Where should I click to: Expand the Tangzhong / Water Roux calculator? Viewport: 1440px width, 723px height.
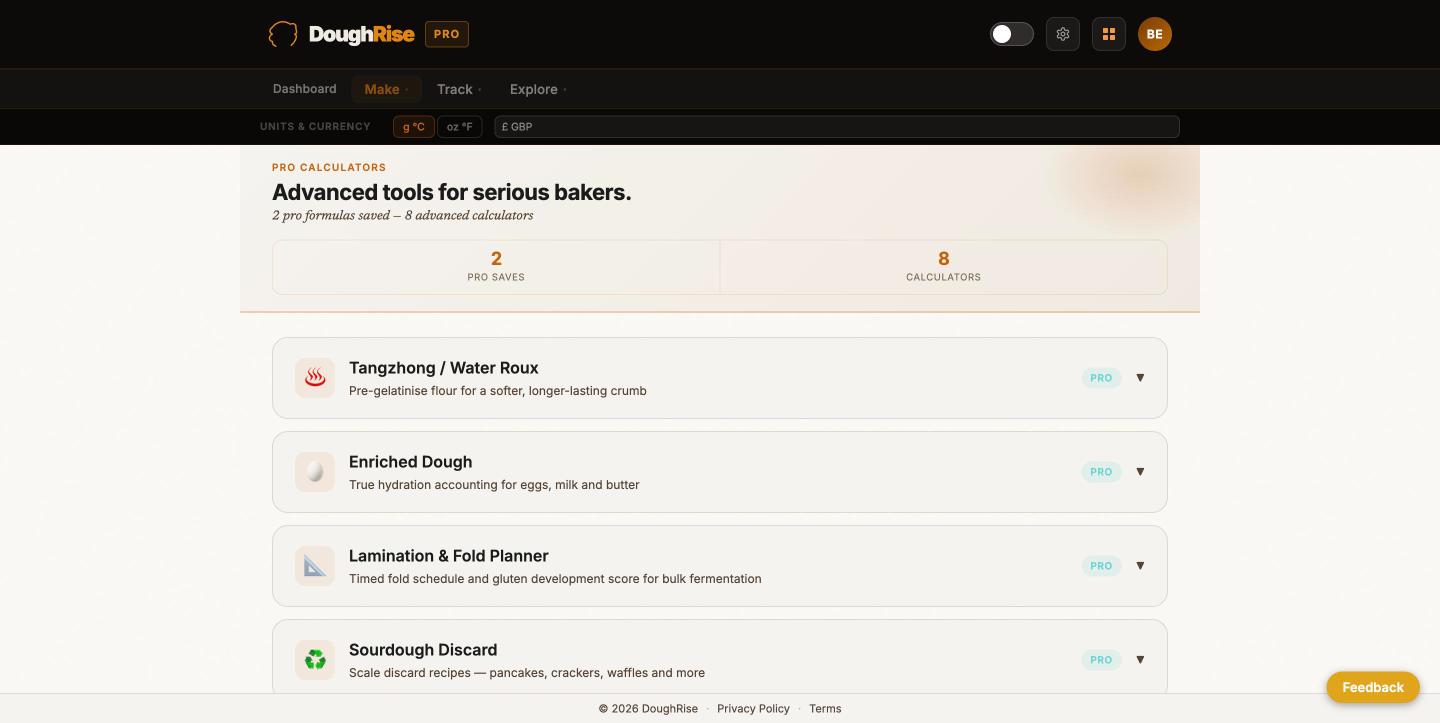point(1140,378)
